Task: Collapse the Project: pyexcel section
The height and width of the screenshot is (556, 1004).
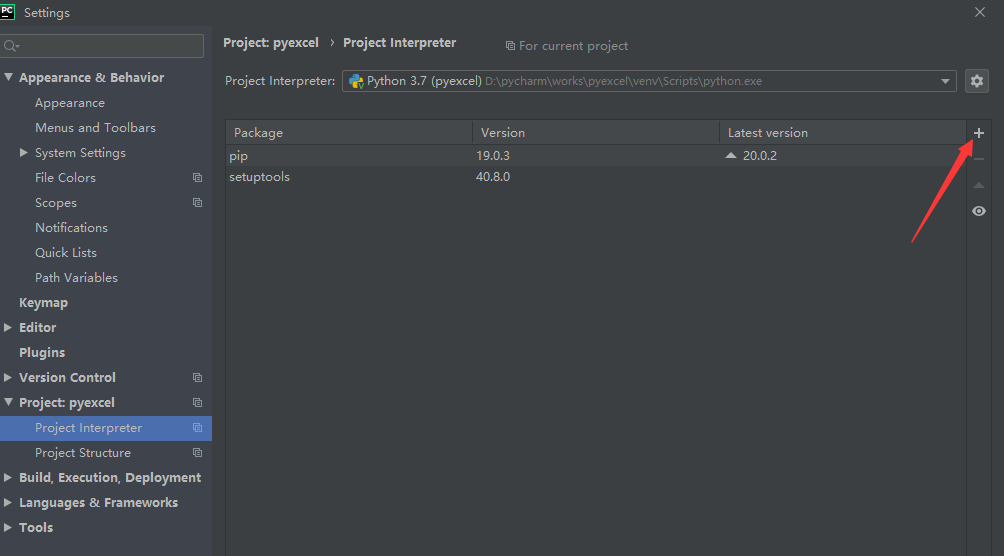Action: click(x=8, y=402)
